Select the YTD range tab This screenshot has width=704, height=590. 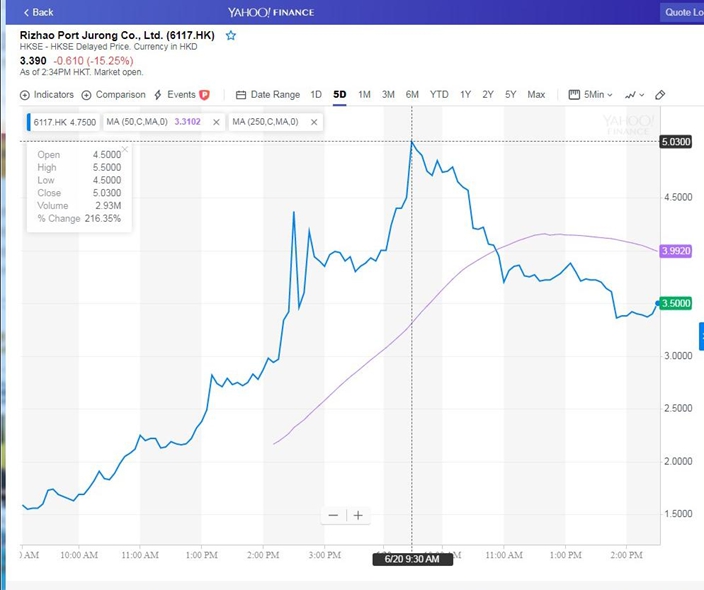(439, 95)
